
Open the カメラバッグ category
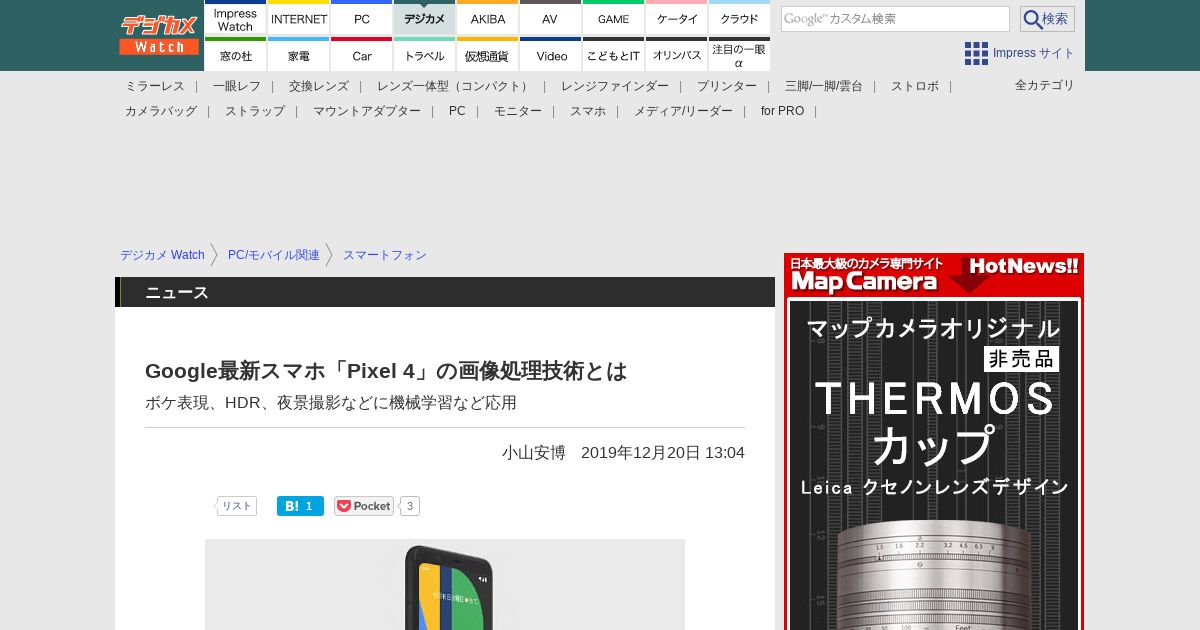click(161, 111)
